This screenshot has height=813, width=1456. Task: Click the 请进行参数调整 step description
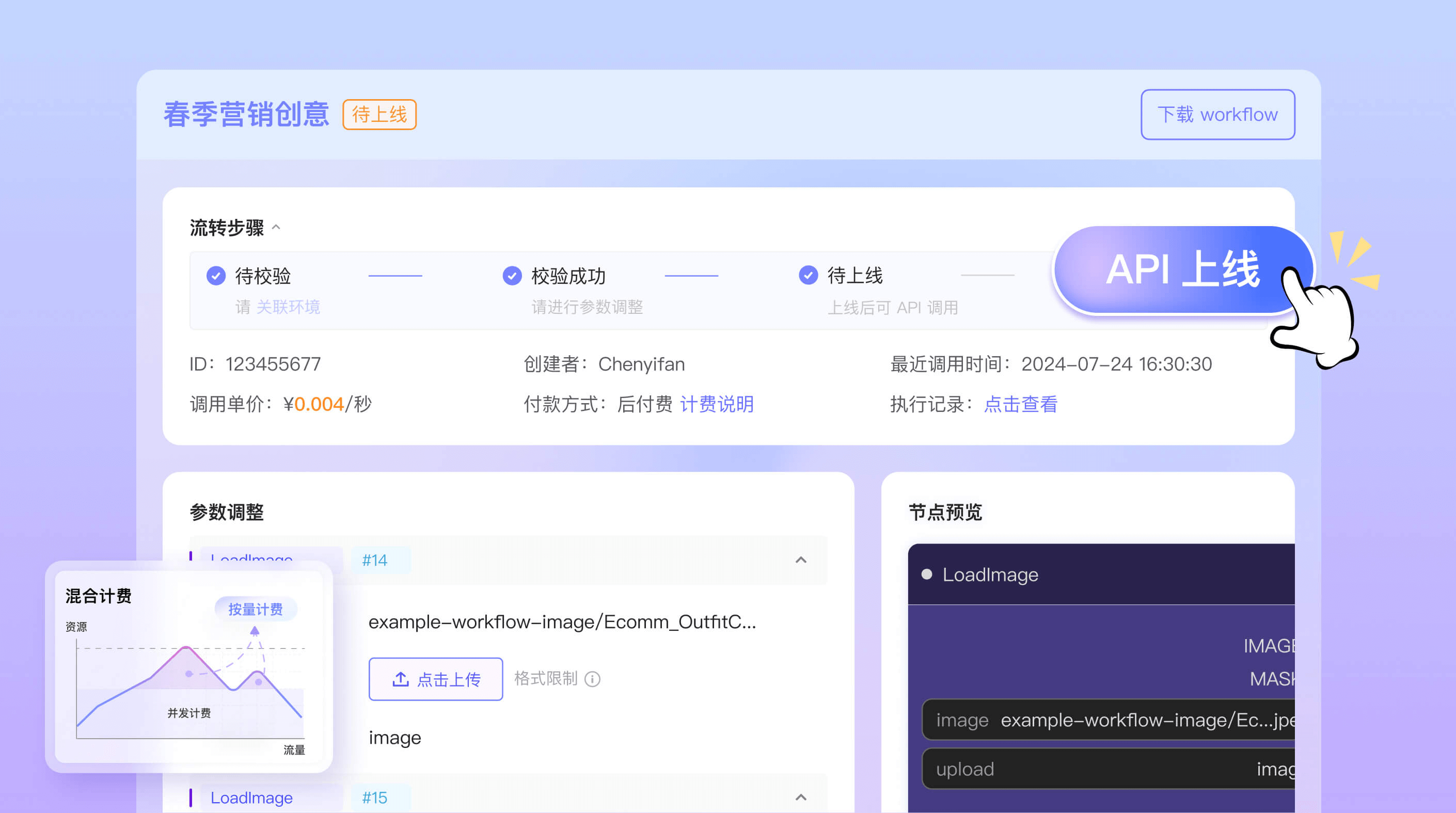587,307
